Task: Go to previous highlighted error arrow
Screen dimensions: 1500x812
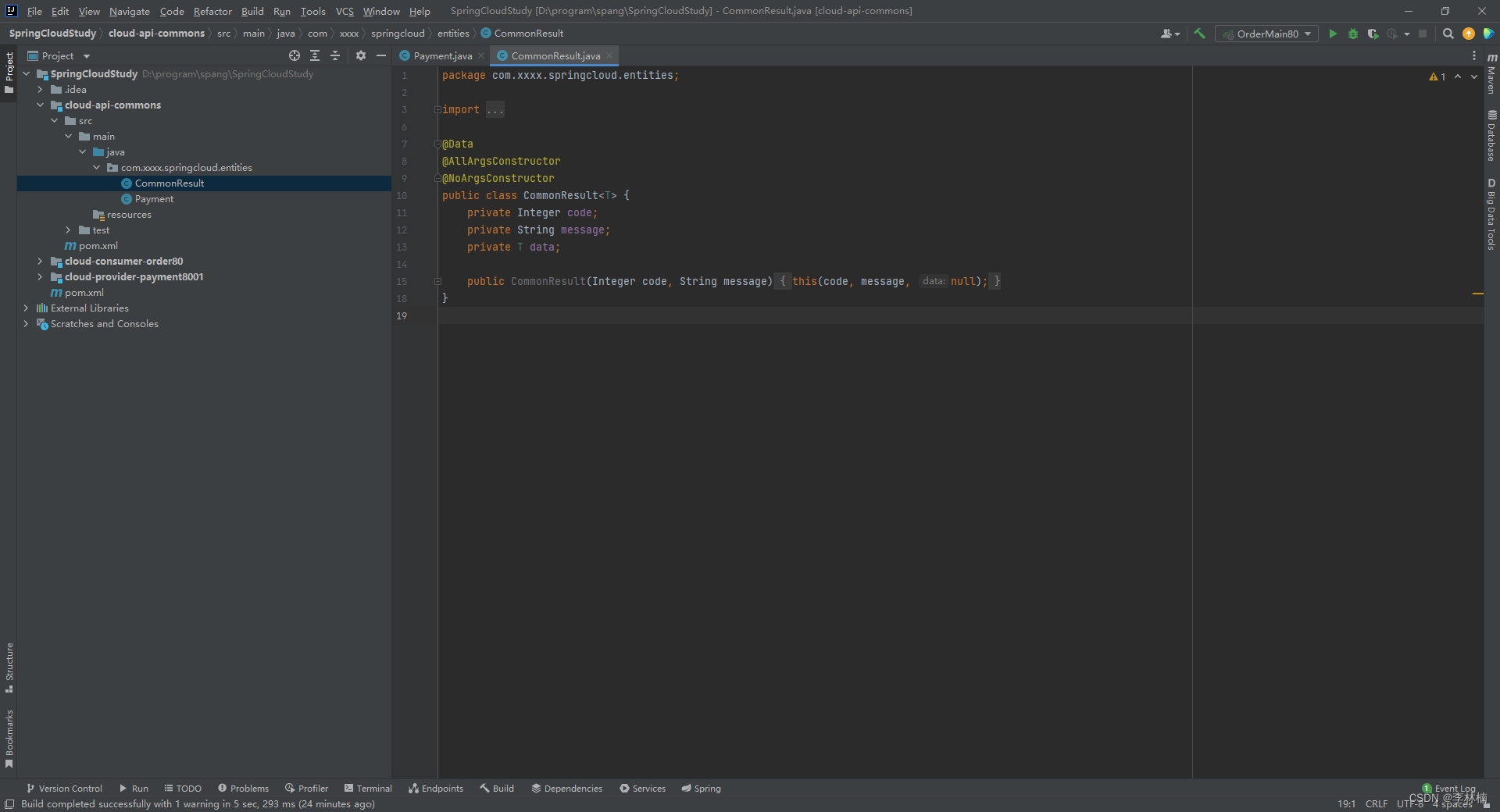Action: pyautogui.click(x=1458, y=77)
